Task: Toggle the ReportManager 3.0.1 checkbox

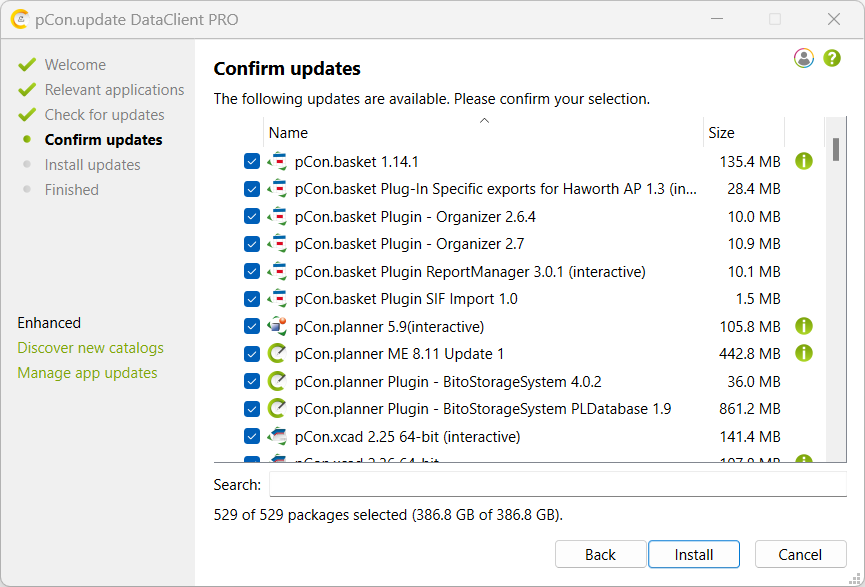Action: pyautogui.click(x=252, y=271)
